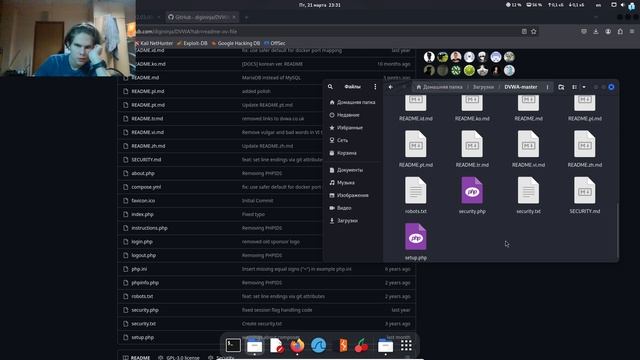Save to Pocket icon in Firefox toolbar
The height and width of the screenshot is (360, 640).
pyautogui.click(x=584, y=31)
